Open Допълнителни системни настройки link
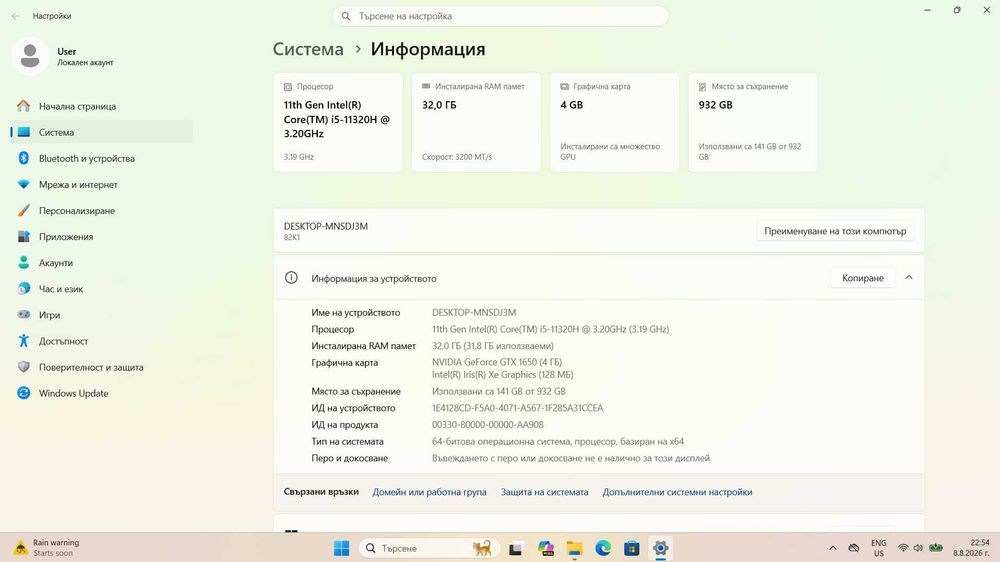This screenshot has height=562, width=1000. (677, 492)
